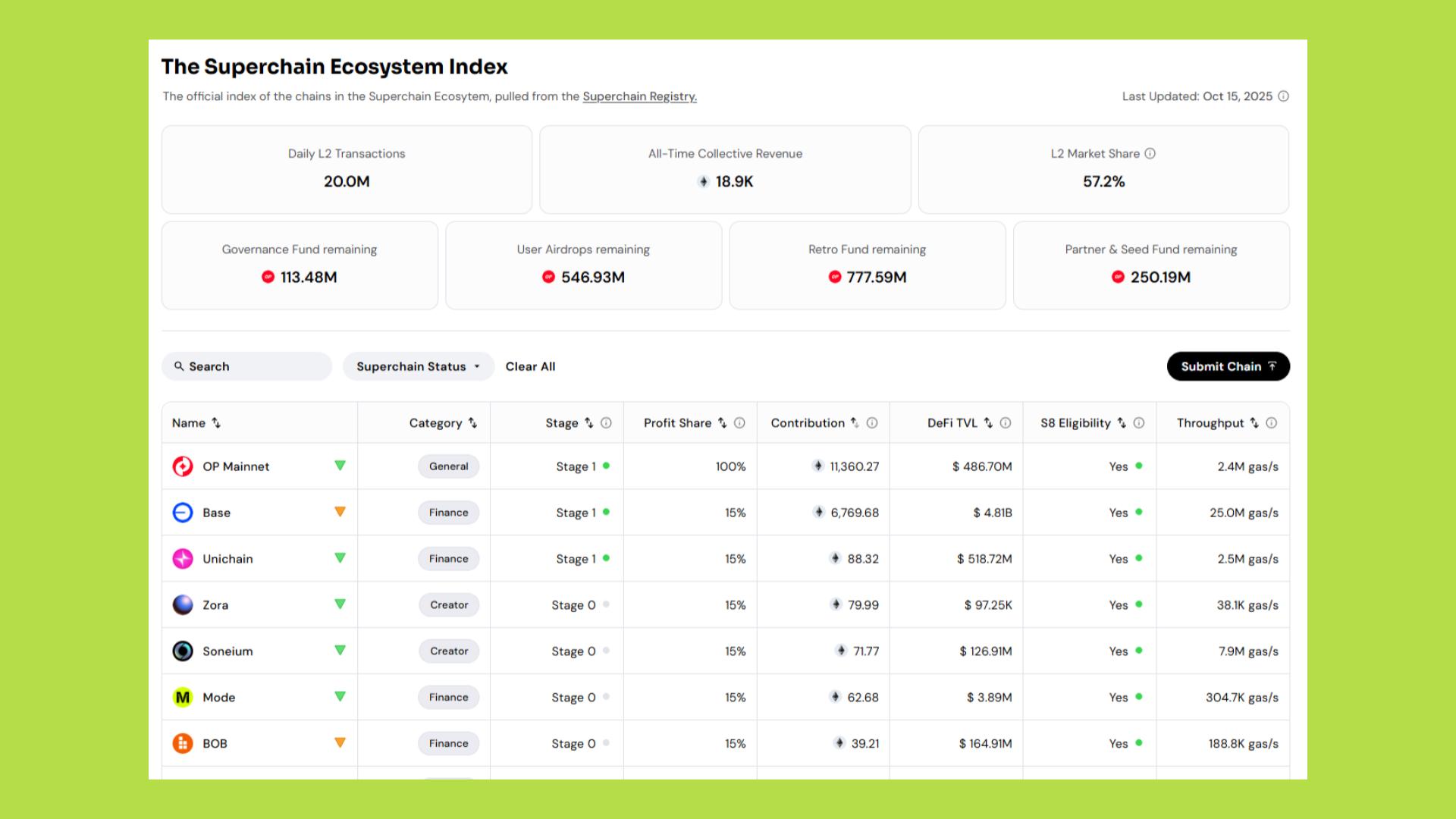Open the Superchain Status dropdown
1456x819 pixels.
pos(418,366)
